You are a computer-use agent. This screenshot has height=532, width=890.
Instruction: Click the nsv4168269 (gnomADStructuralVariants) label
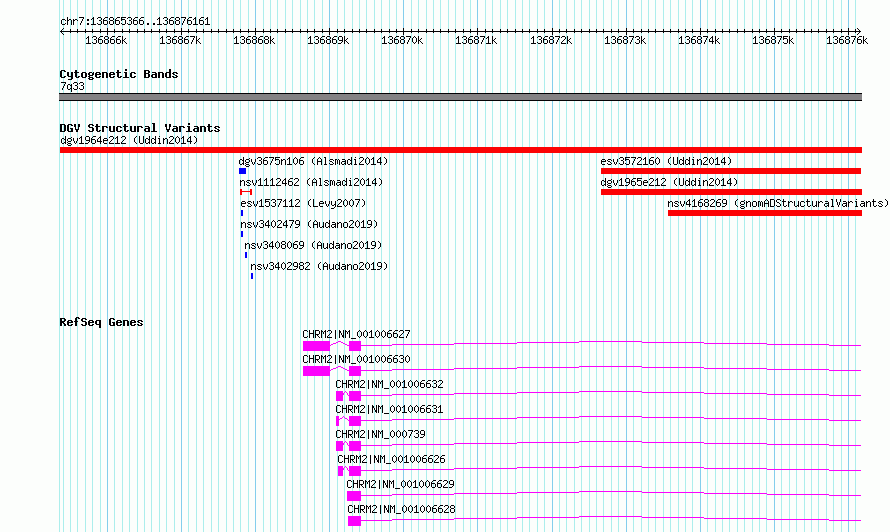pos(778,203)
